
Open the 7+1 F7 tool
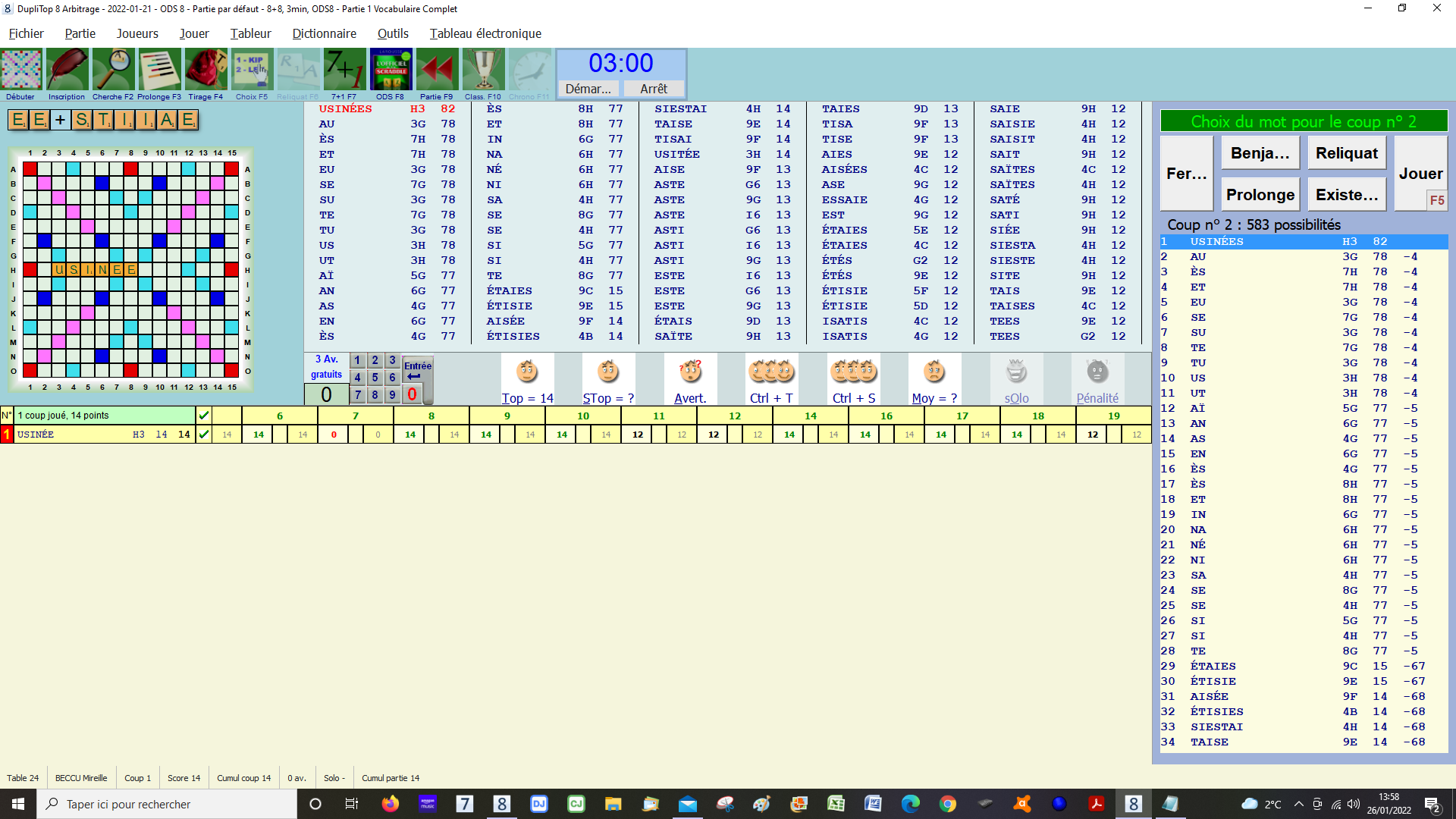344,70
